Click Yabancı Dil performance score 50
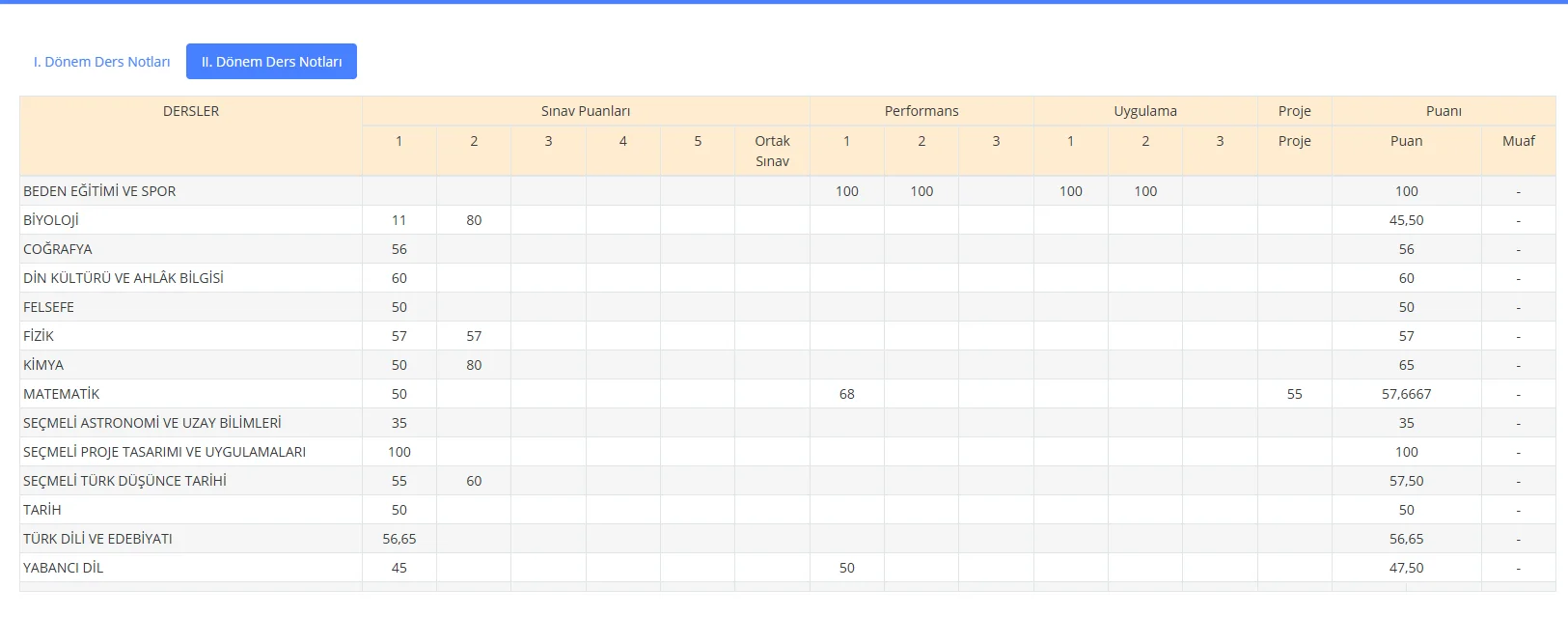Viewport: 1568px width, 617px height. click(x=847, y=568)
